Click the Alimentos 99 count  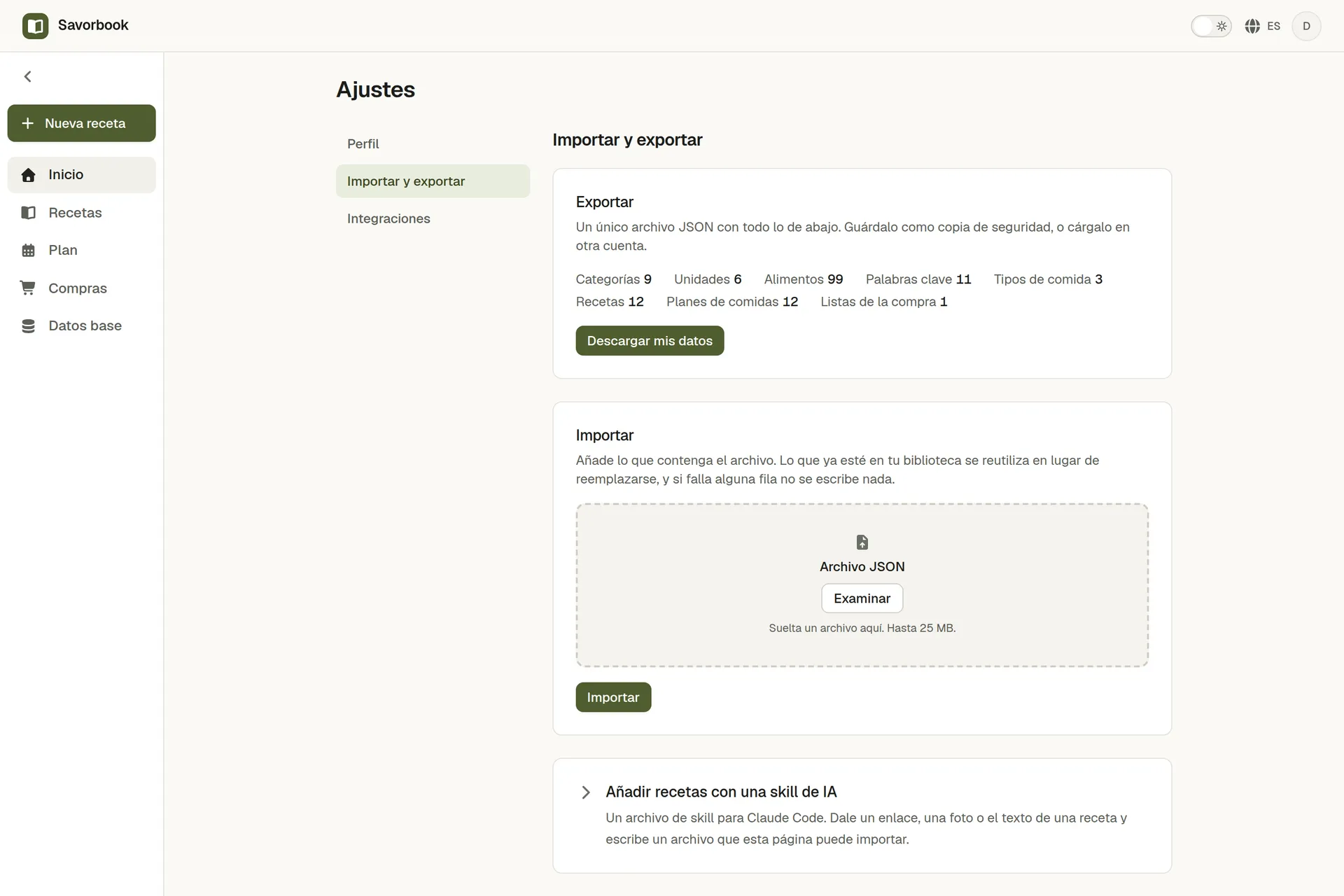click(804, 279)
